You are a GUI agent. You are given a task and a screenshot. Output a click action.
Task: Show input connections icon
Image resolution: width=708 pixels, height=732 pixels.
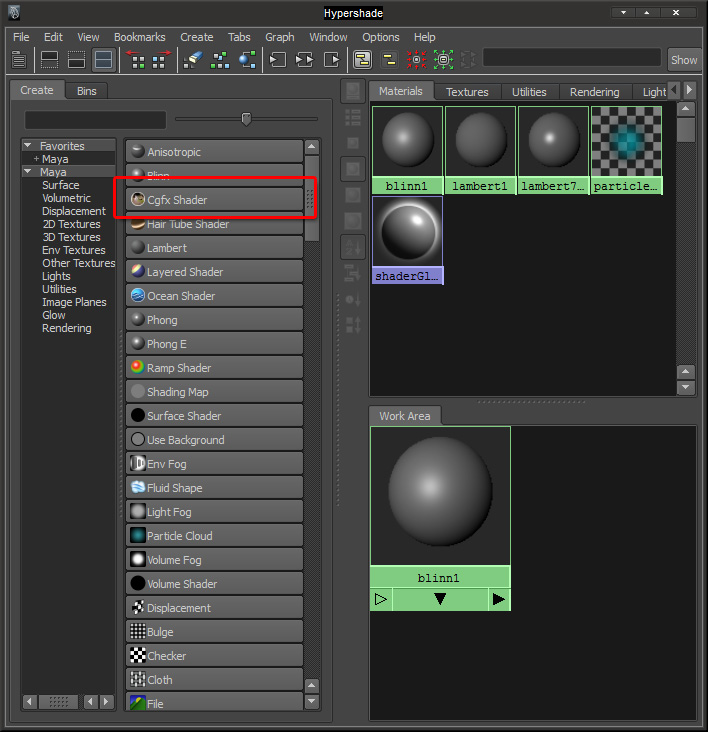(278, 60)
